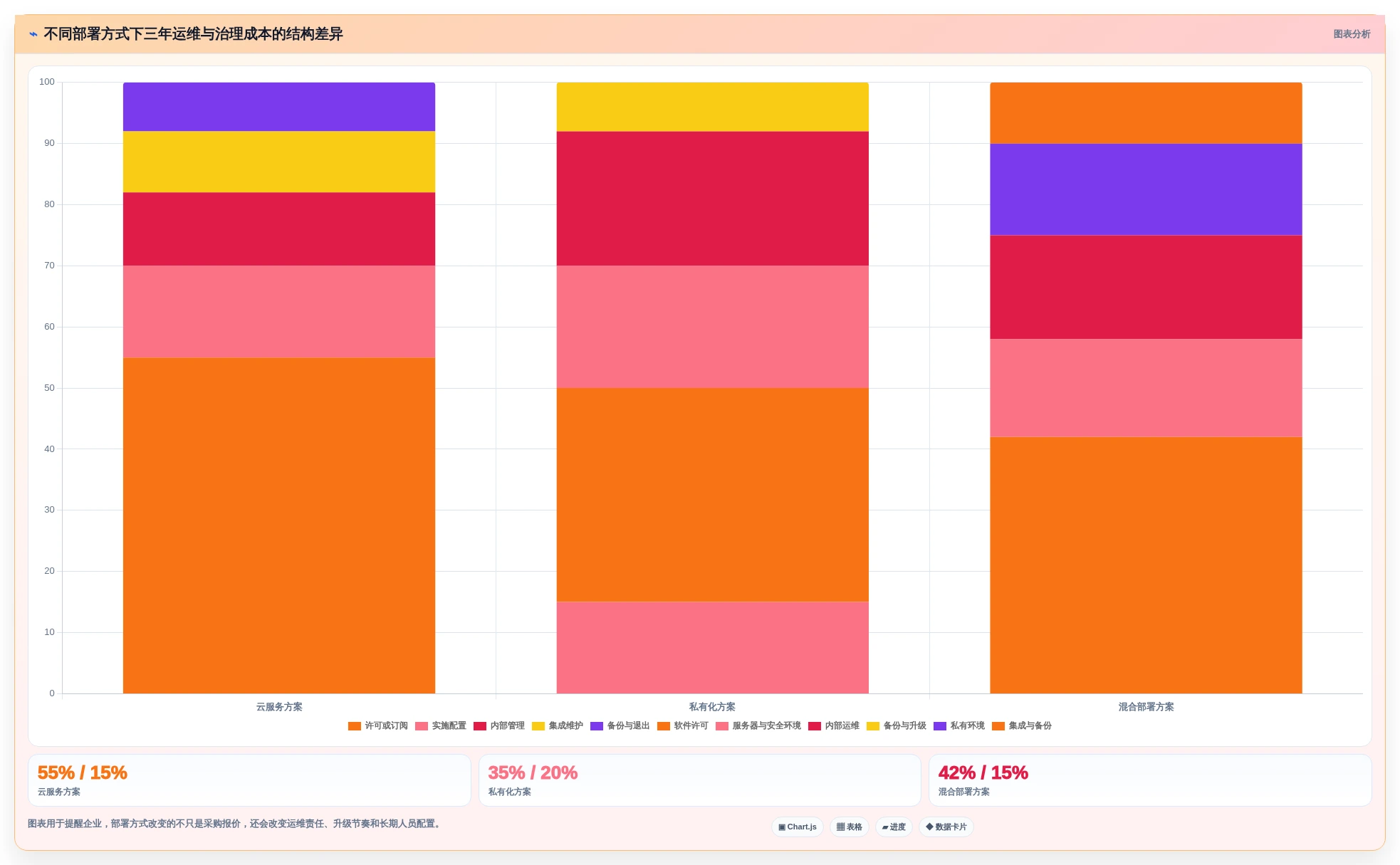Hide the 集成与备份 series in legend

pyautogui.click(x=1021, y=726)
